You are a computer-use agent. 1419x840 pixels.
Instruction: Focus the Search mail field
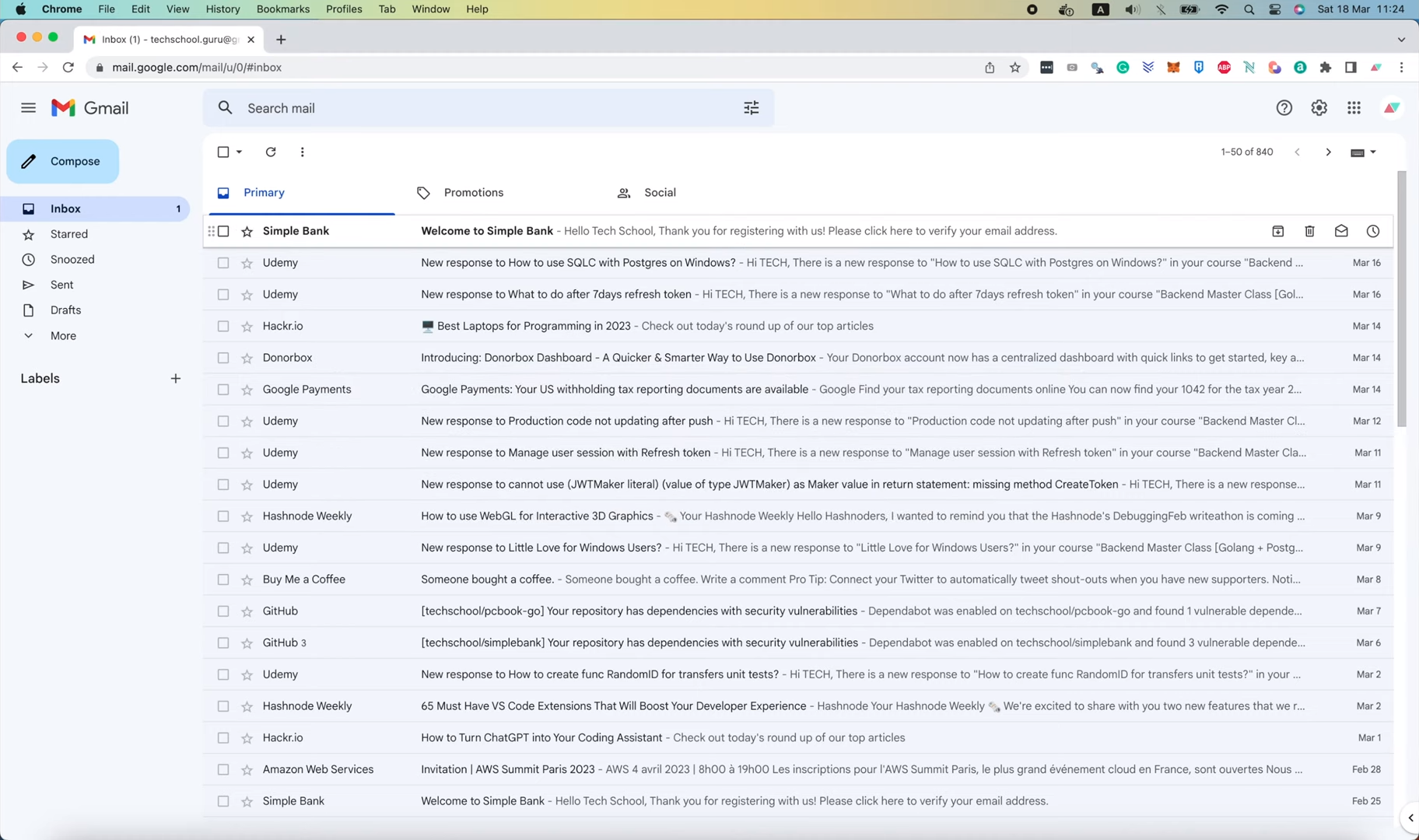488,108
